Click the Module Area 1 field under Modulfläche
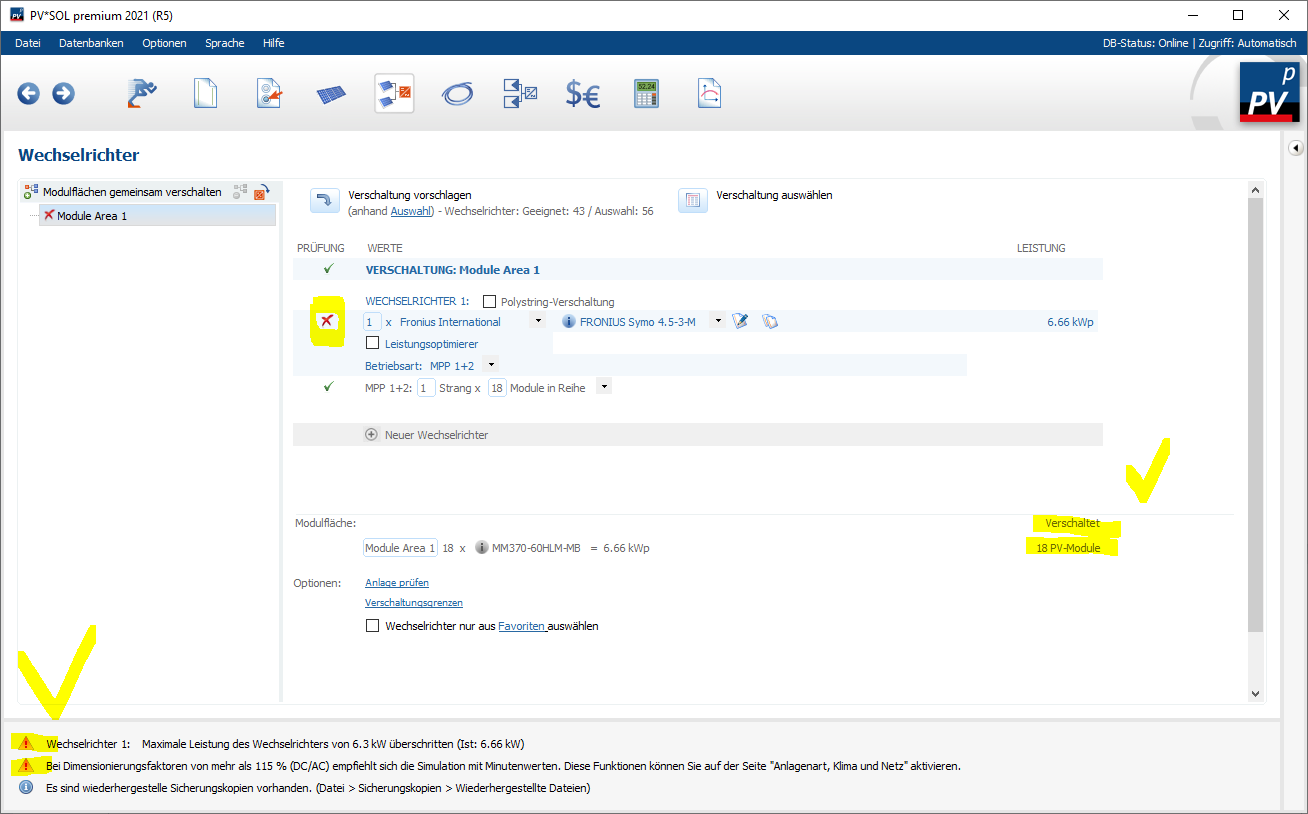The width and height of the screenshot is (1308, 814). pos(400,548)
